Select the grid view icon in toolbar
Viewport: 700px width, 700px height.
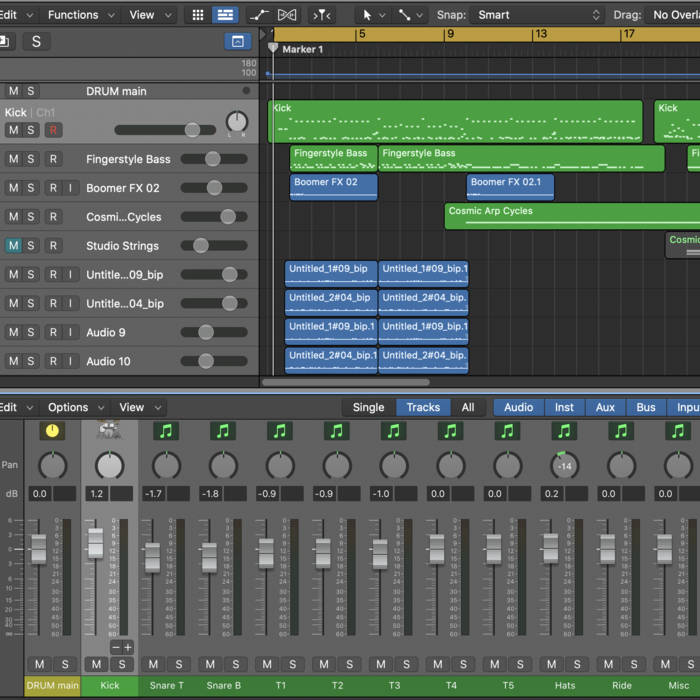[x=198, y=15]
